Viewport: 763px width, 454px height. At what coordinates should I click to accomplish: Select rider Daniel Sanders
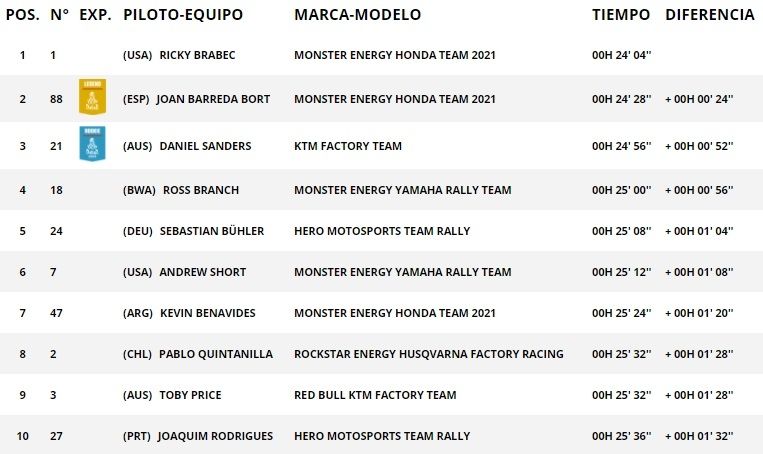[205, 146]
